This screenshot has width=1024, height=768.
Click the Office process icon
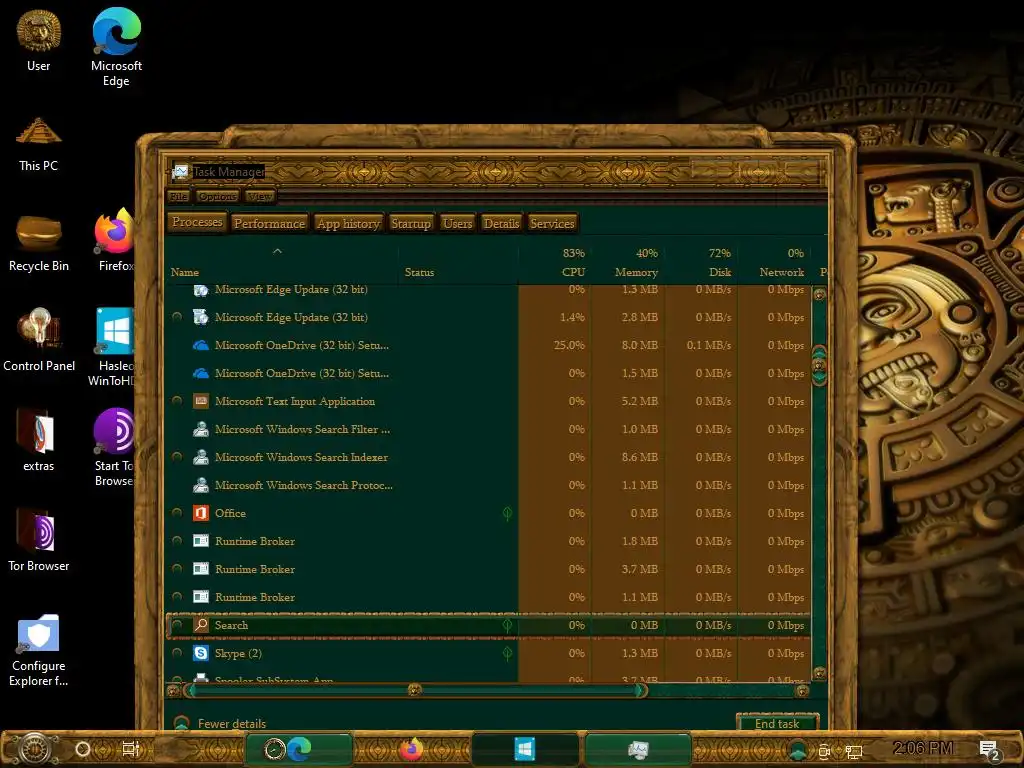point(200,513)
